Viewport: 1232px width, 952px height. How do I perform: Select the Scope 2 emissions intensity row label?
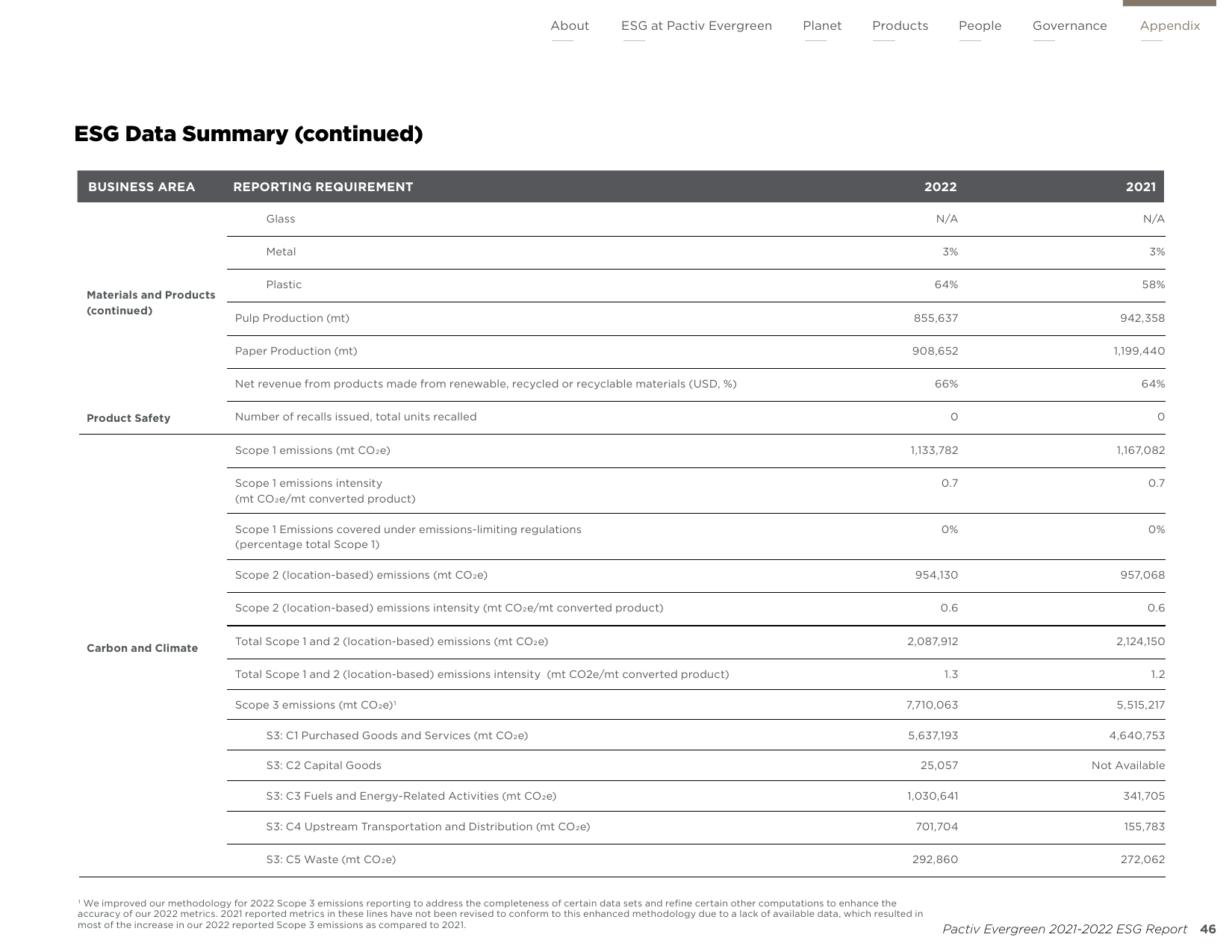[449, 608]
